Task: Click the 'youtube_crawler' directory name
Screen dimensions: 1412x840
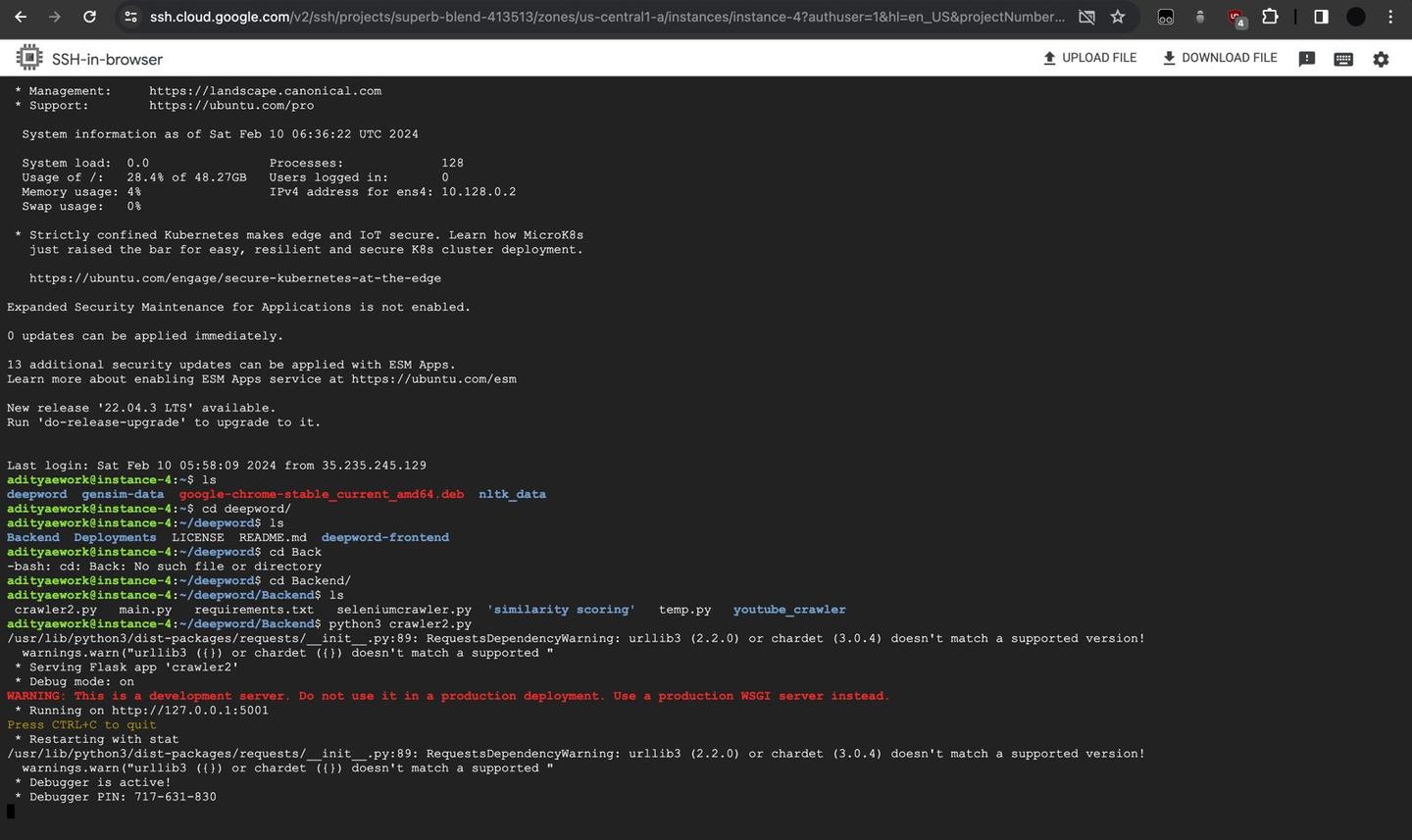Action: 789,610
